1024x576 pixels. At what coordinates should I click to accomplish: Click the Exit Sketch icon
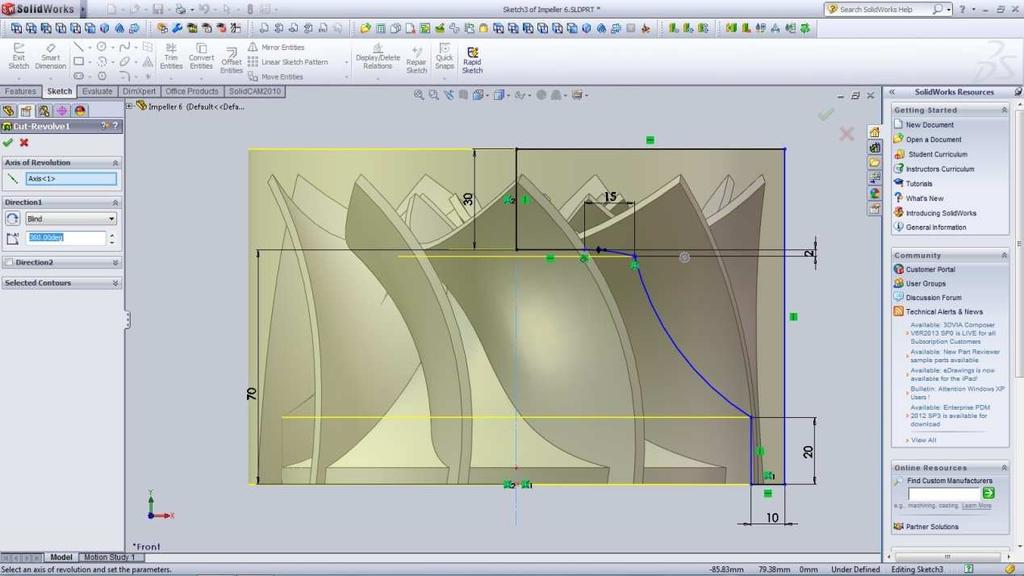18,56
